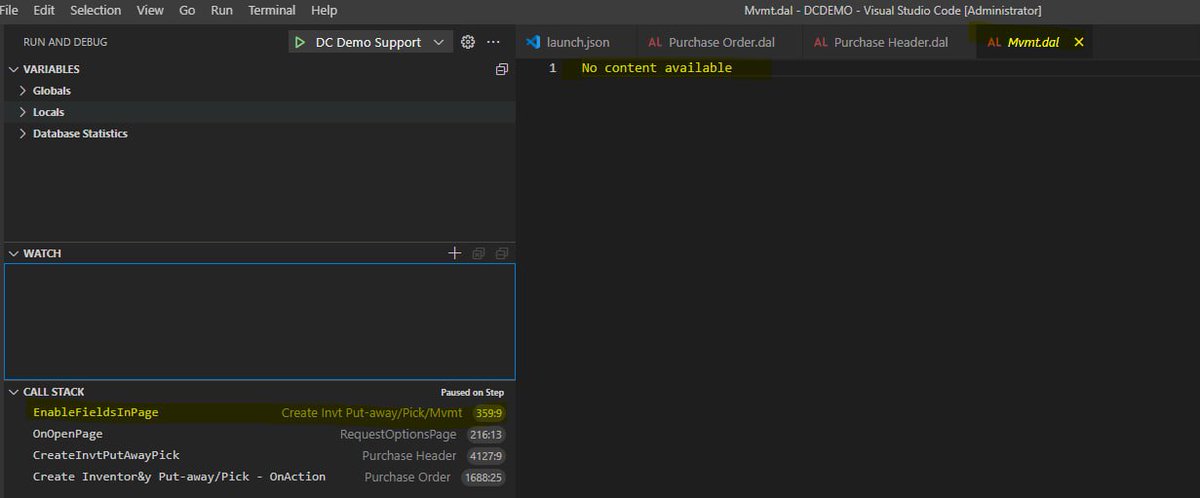Click line badge 1688:25
This screenshot has height=498, width=1200.
[x=483, y=477]
